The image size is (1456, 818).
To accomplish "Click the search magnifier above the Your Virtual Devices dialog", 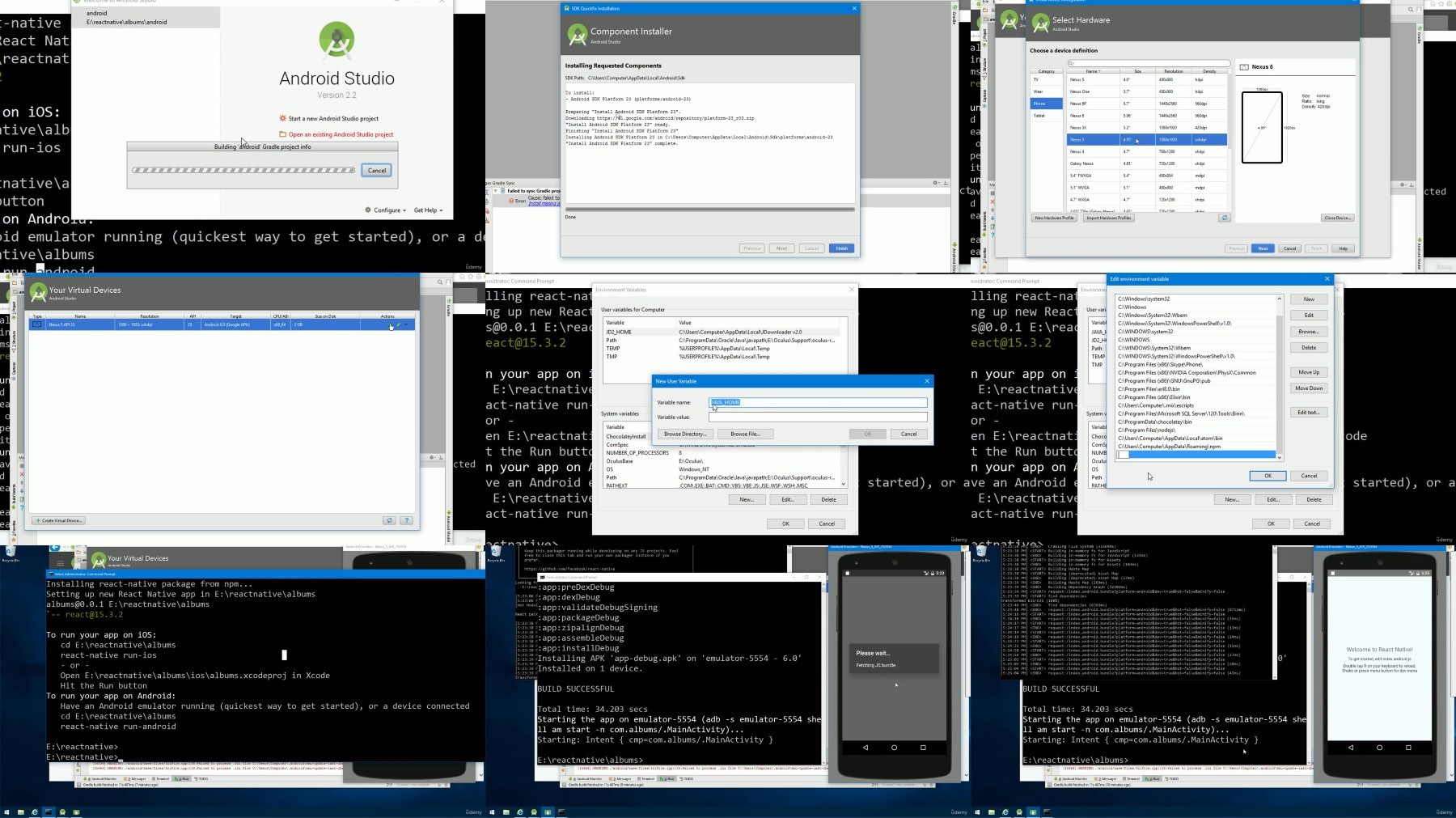I will pos(440,282).
